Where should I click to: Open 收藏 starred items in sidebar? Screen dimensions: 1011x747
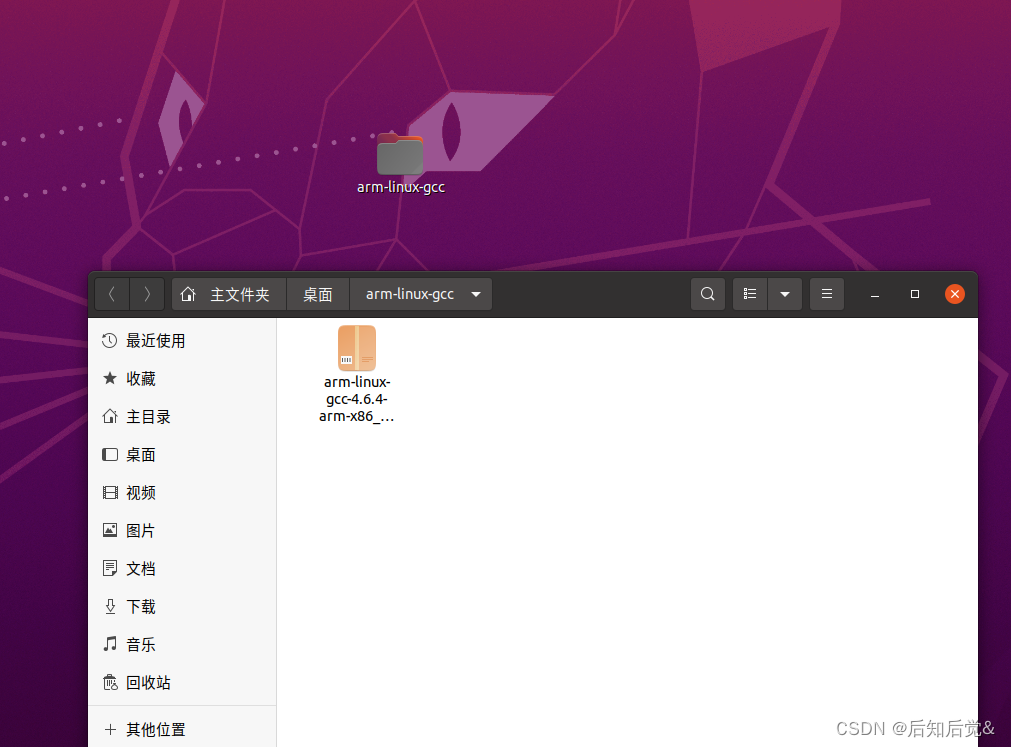point(182,378)
